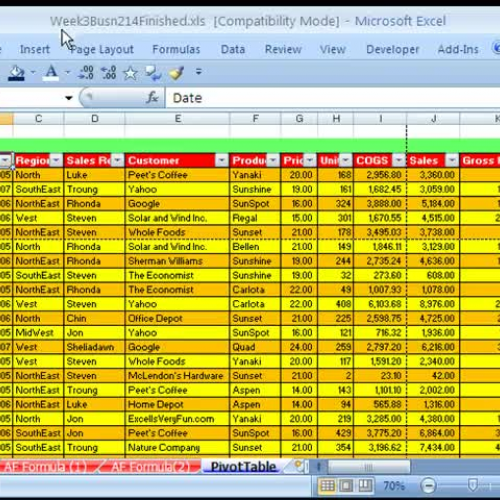Select column C header
This screenshot has height=500, width=500.
tap(39, 119)
